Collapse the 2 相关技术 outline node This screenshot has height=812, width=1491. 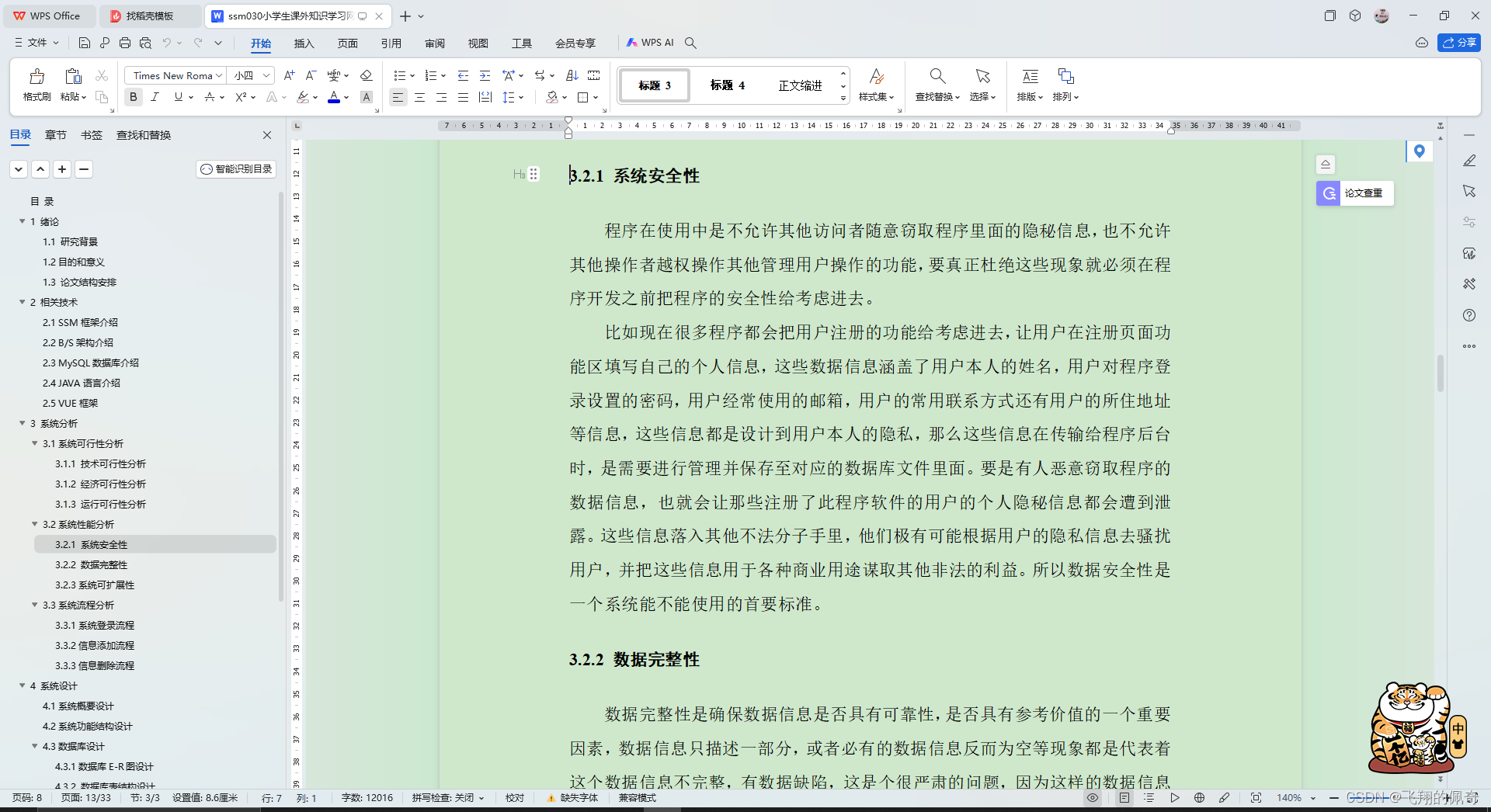point(22,302)
